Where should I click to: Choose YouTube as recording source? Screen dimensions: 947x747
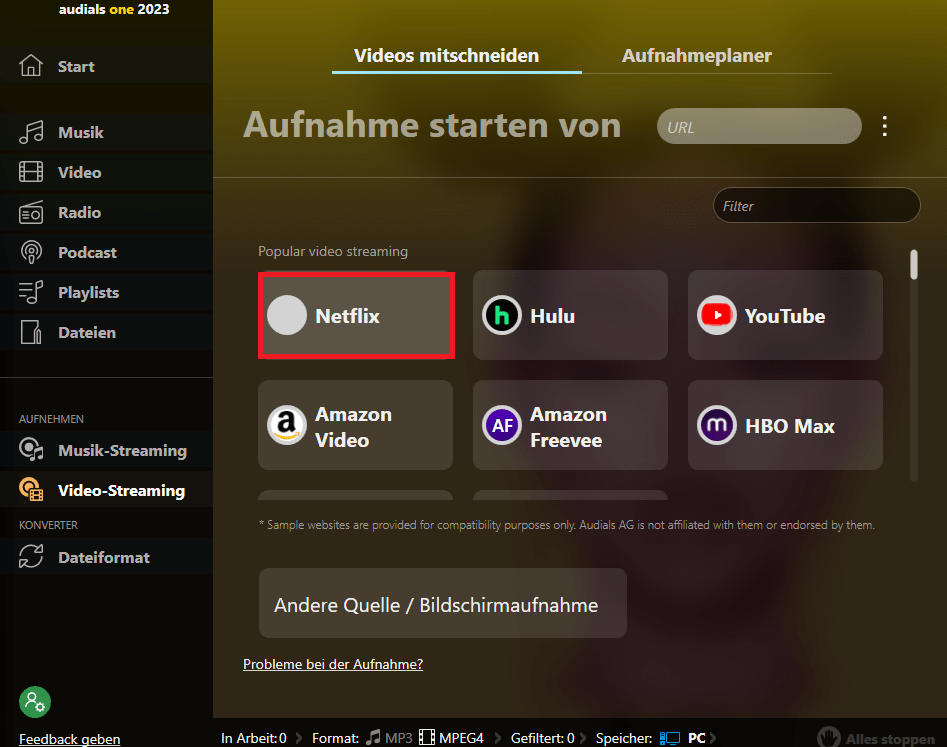pos(785,315)
